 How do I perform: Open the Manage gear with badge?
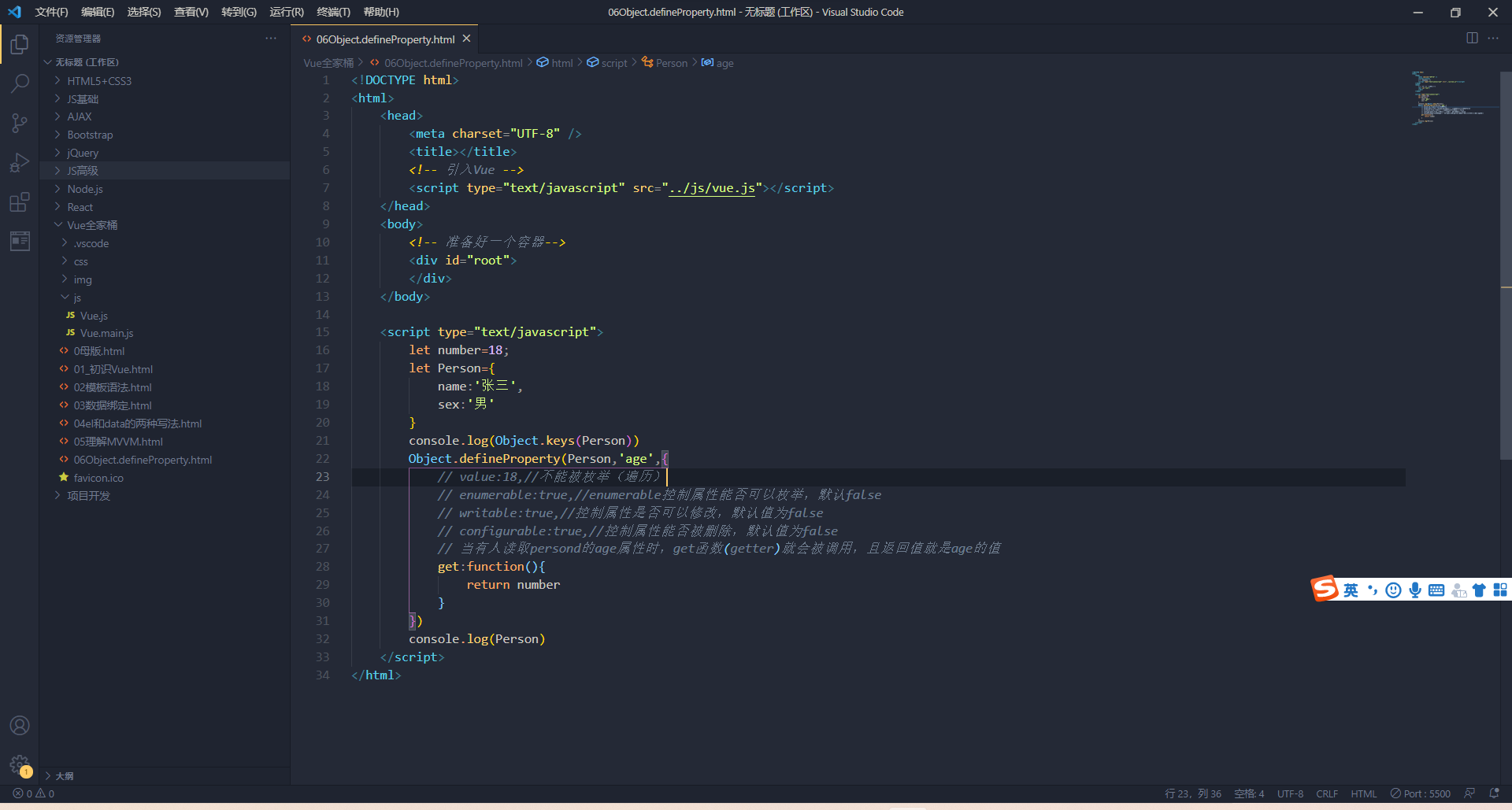[20, 764]
